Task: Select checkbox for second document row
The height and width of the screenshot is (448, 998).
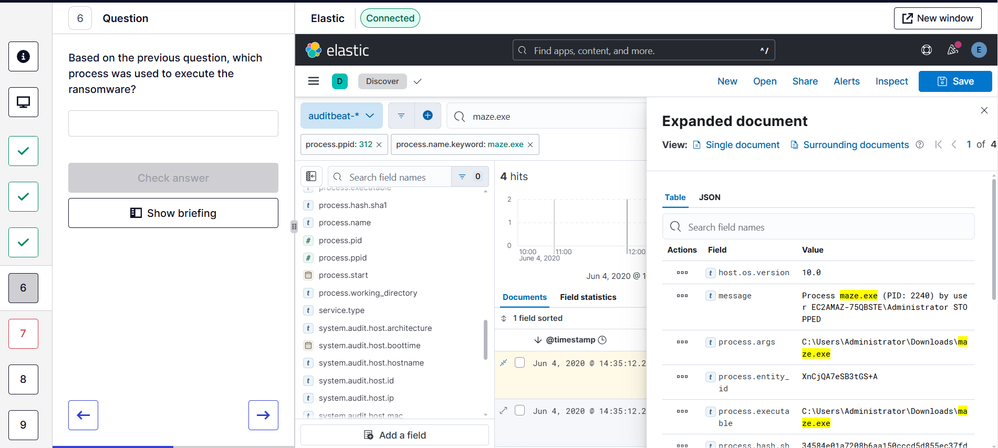Action: (519, 410)
